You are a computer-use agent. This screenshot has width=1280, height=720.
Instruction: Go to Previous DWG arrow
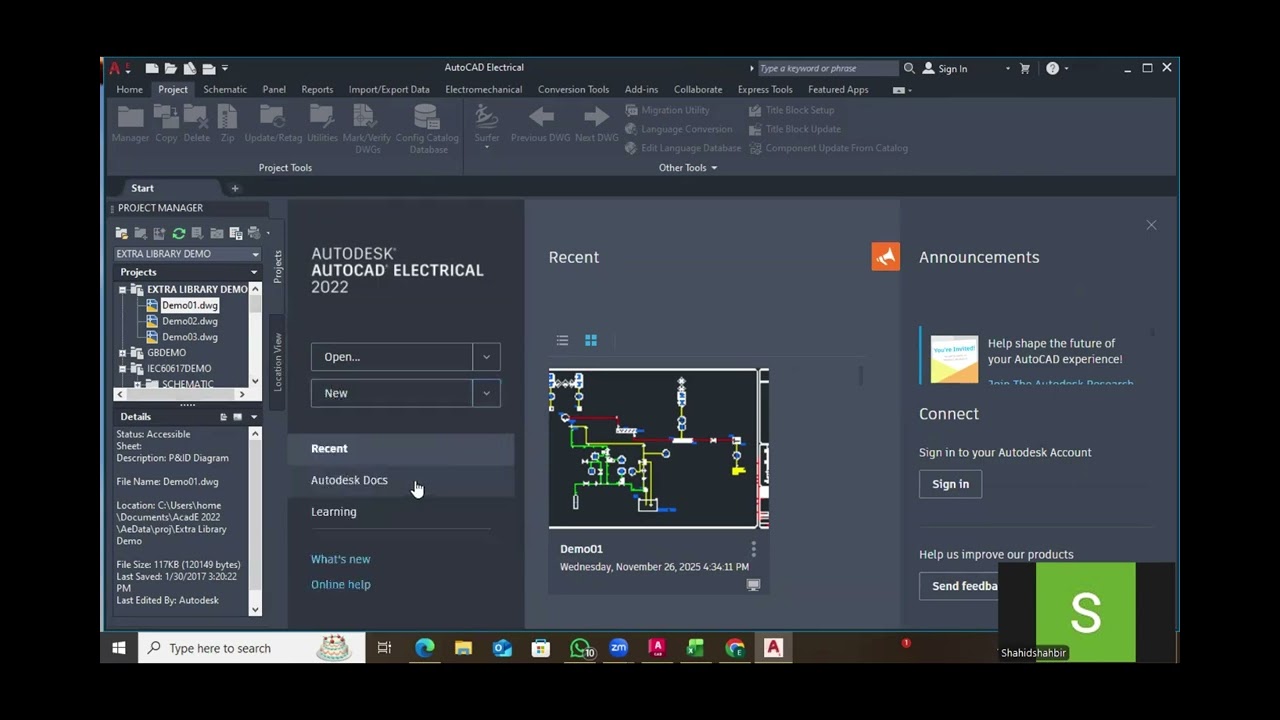click(x=541, y=124)
